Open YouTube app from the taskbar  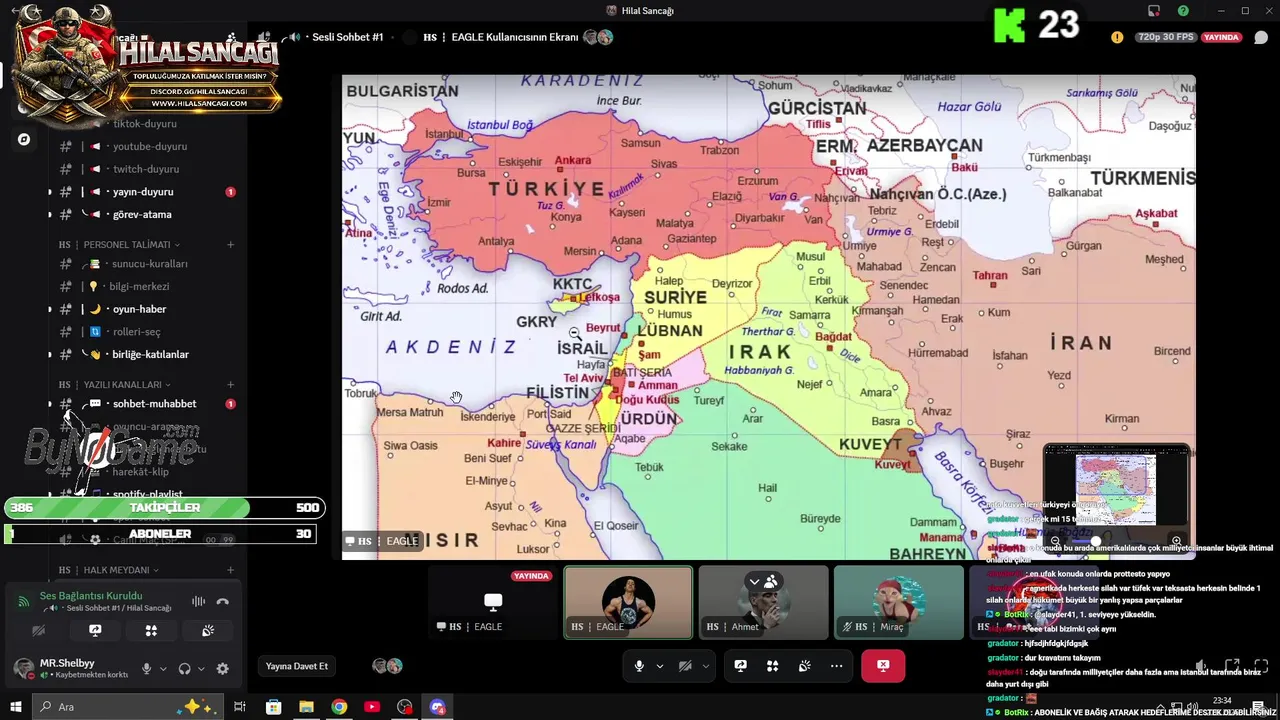(x=372, y=707)
